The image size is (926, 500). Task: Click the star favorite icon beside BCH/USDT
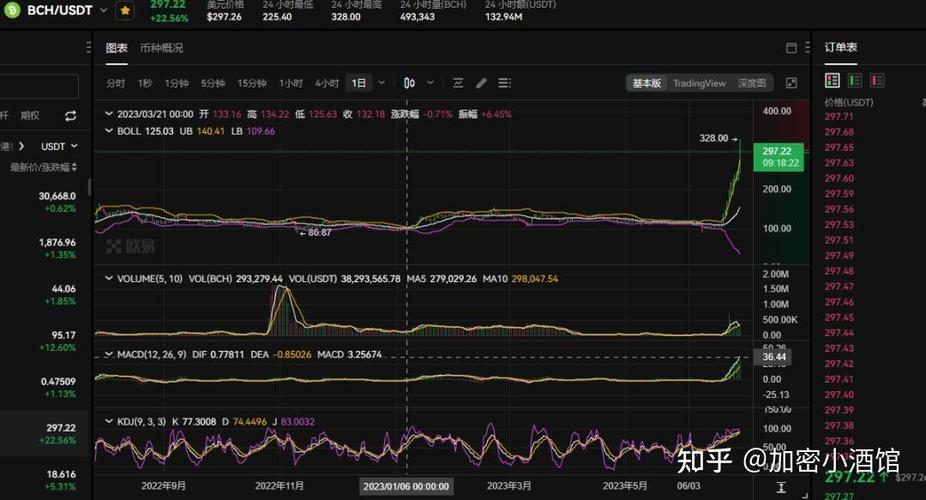[x=125, y=10]
